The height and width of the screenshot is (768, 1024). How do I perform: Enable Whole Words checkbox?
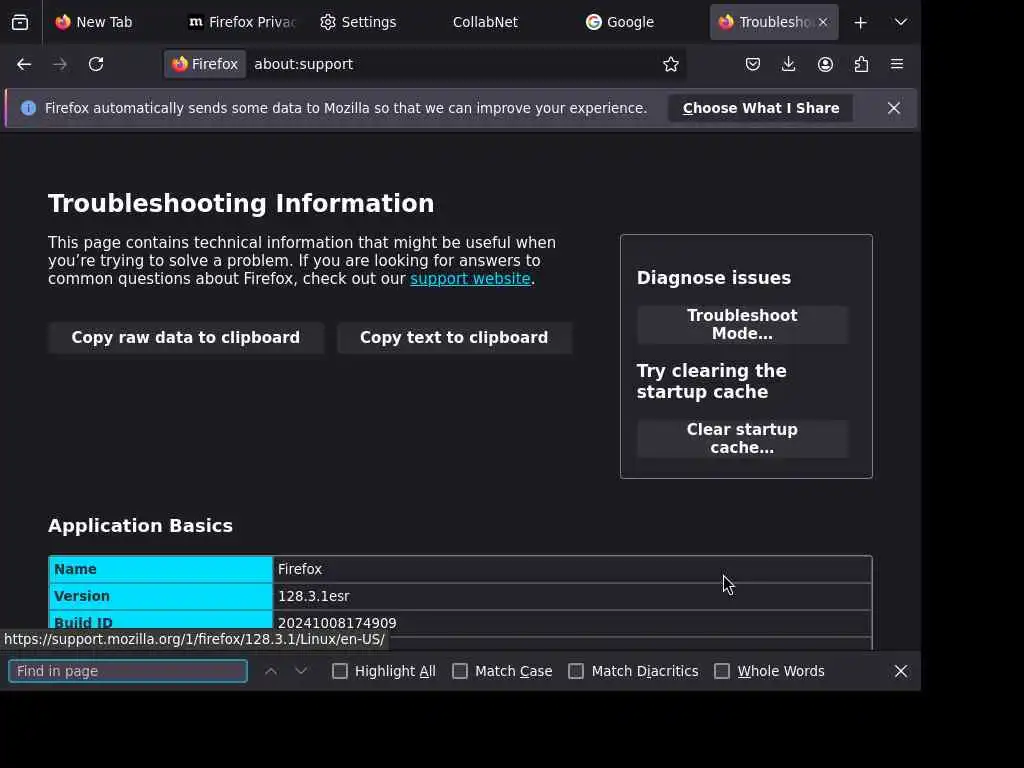(722, 671)
